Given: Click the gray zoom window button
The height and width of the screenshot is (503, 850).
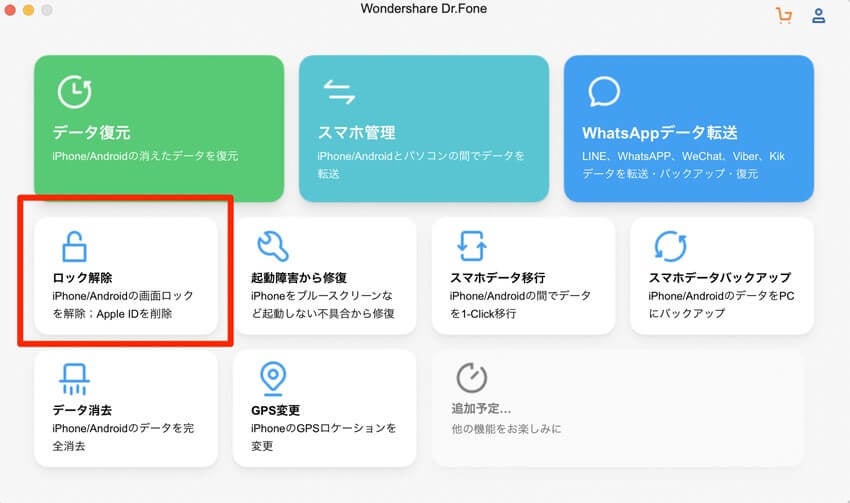Looking at the screenshot, I should point(47,10).
